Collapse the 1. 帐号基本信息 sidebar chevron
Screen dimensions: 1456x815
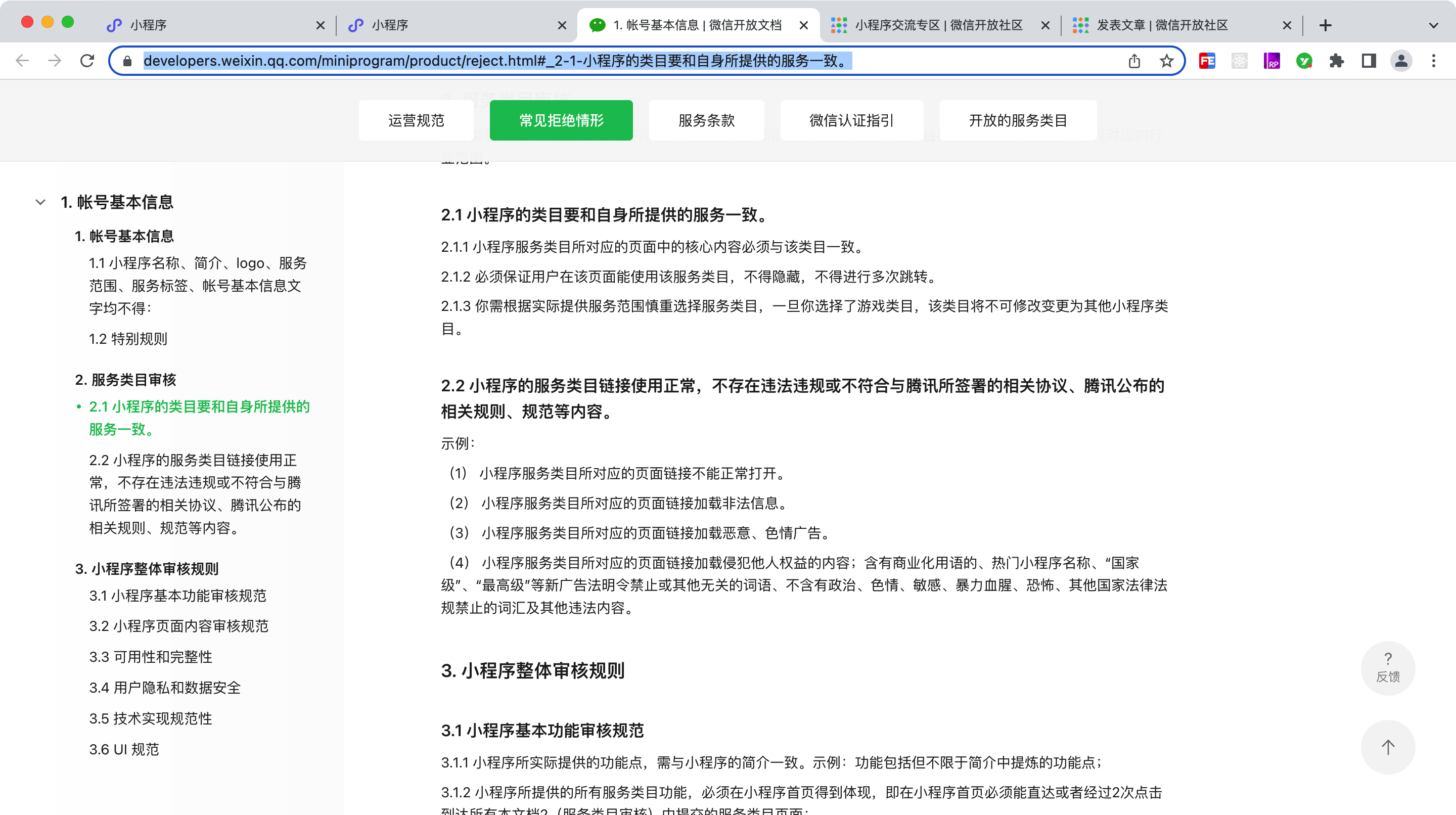(40, 202)
